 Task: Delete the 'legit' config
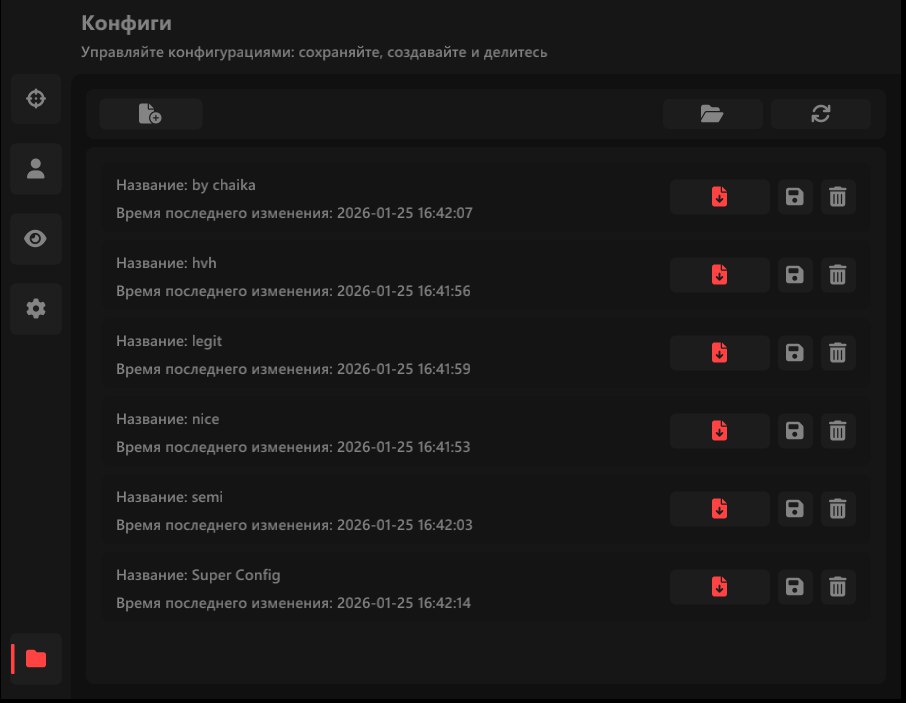[x=838, y=352]
